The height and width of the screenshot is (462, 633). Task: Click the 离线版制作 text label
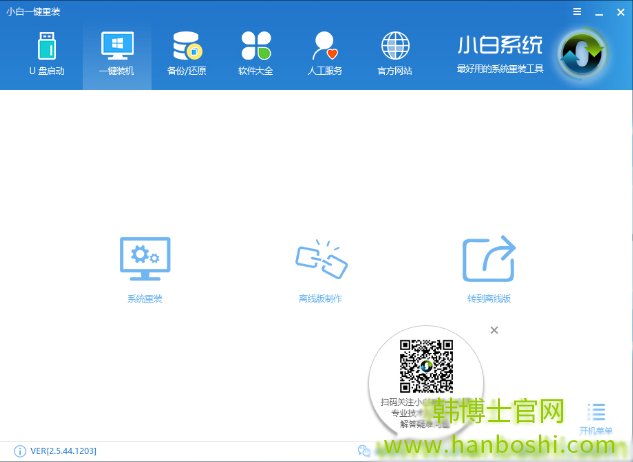click(320, 299)
